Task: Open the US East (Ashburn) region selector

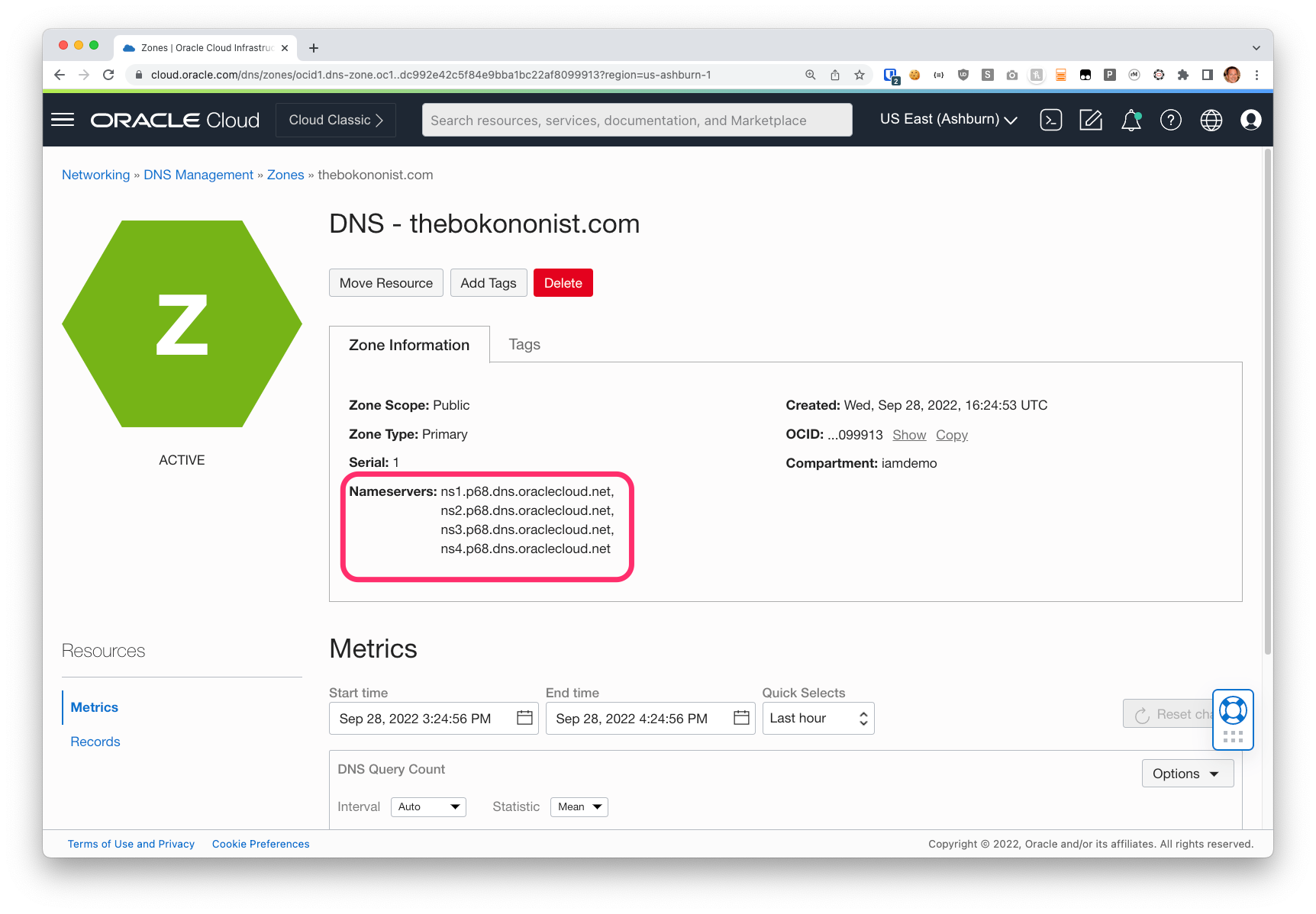Action: pos(947,119)
